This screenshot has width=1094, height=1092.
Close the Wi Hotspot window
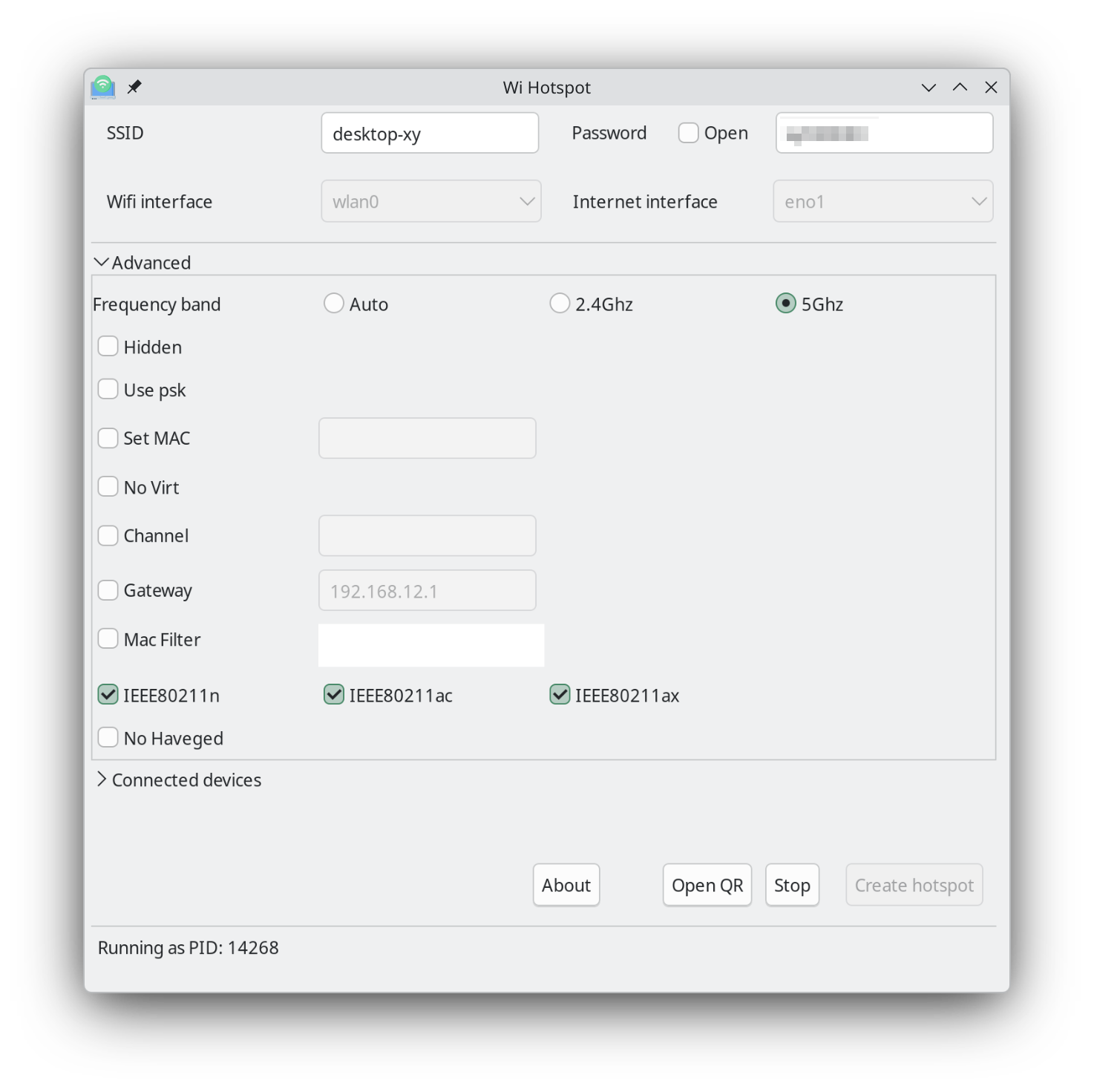(x=991, y=88)
